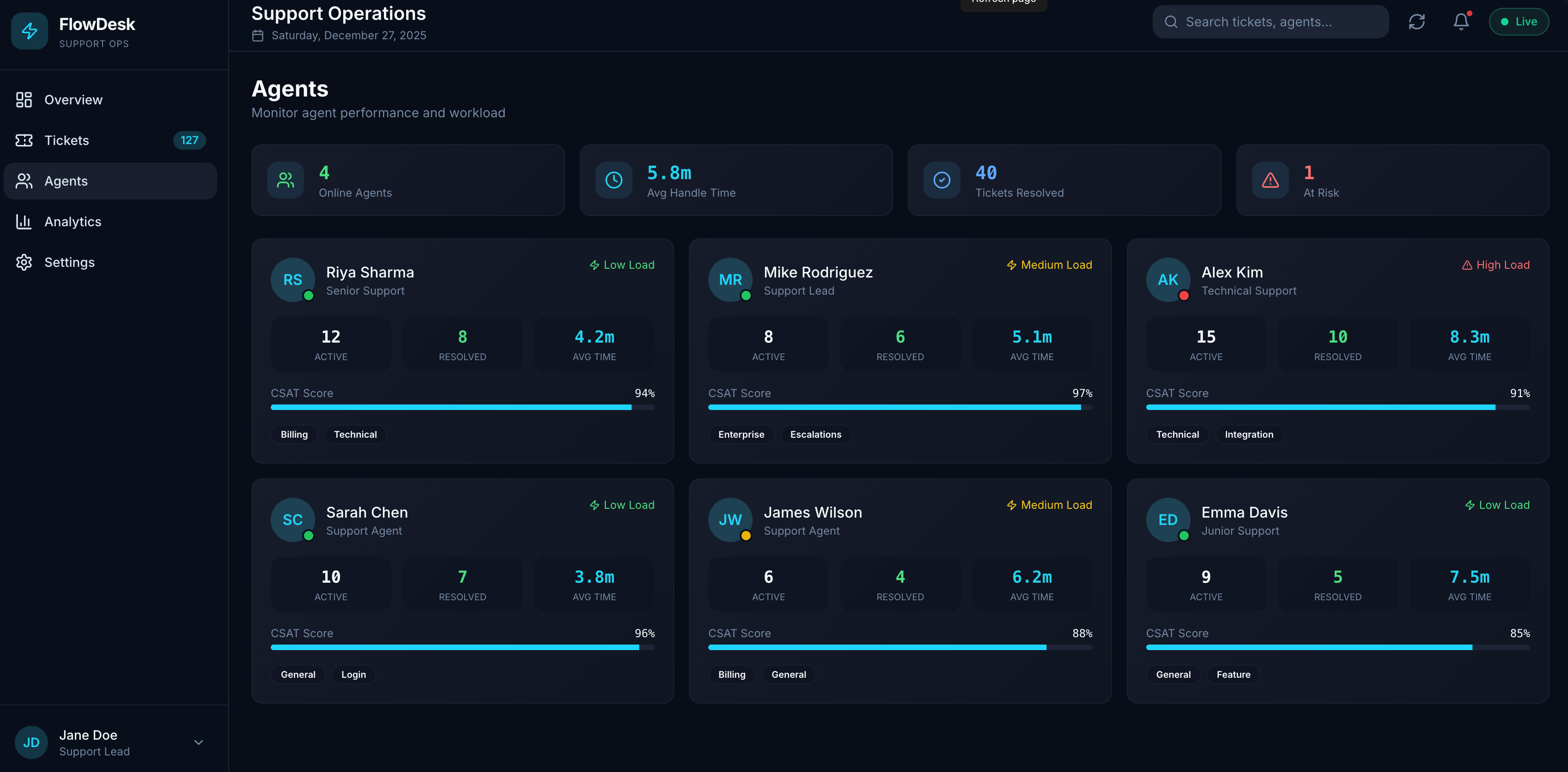
Task: Expand the Jane Doe profile chevron
Action: tap(199, 742)
